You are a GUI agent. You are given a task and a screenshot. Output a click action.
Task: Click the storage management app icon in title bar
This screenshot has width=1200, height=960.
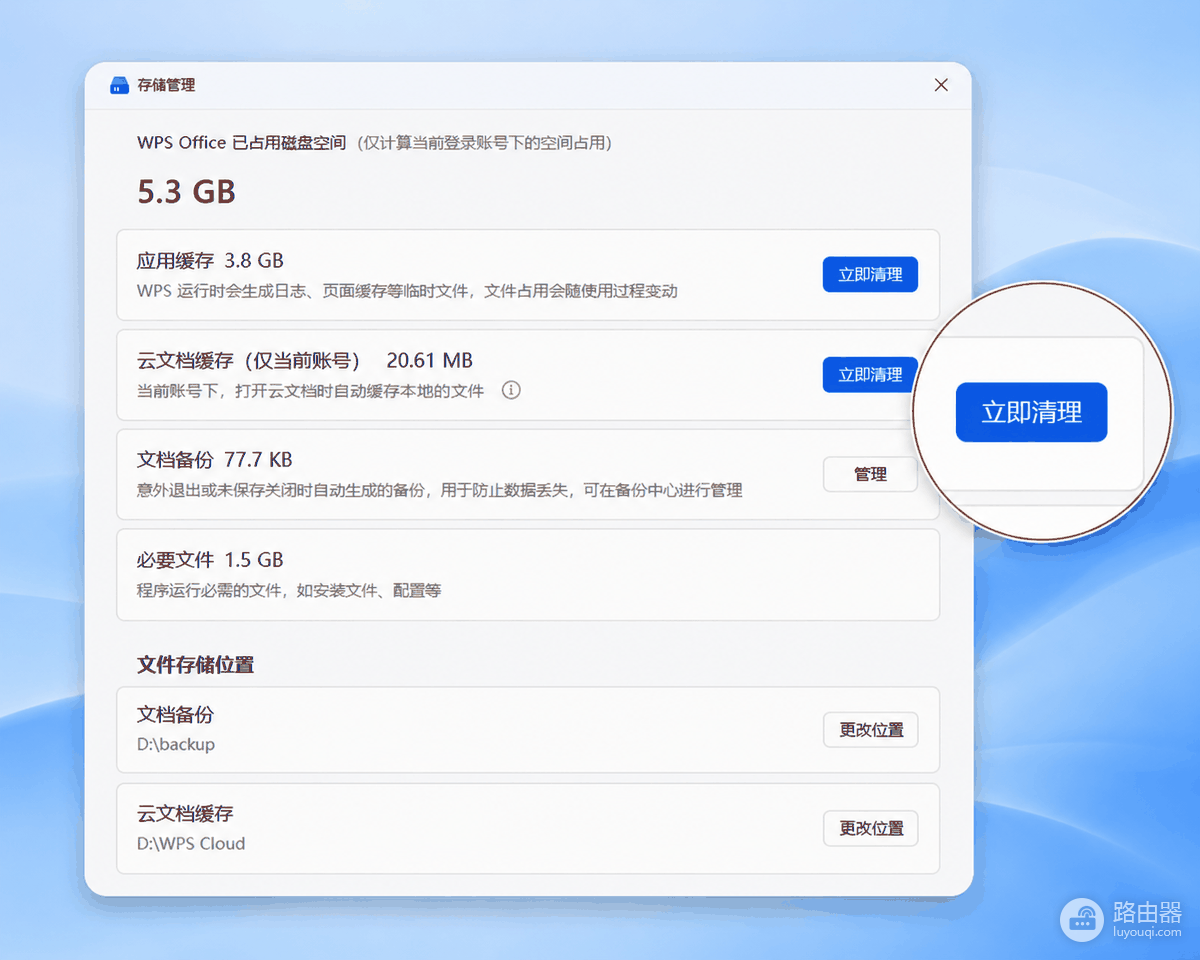point(119,85)
